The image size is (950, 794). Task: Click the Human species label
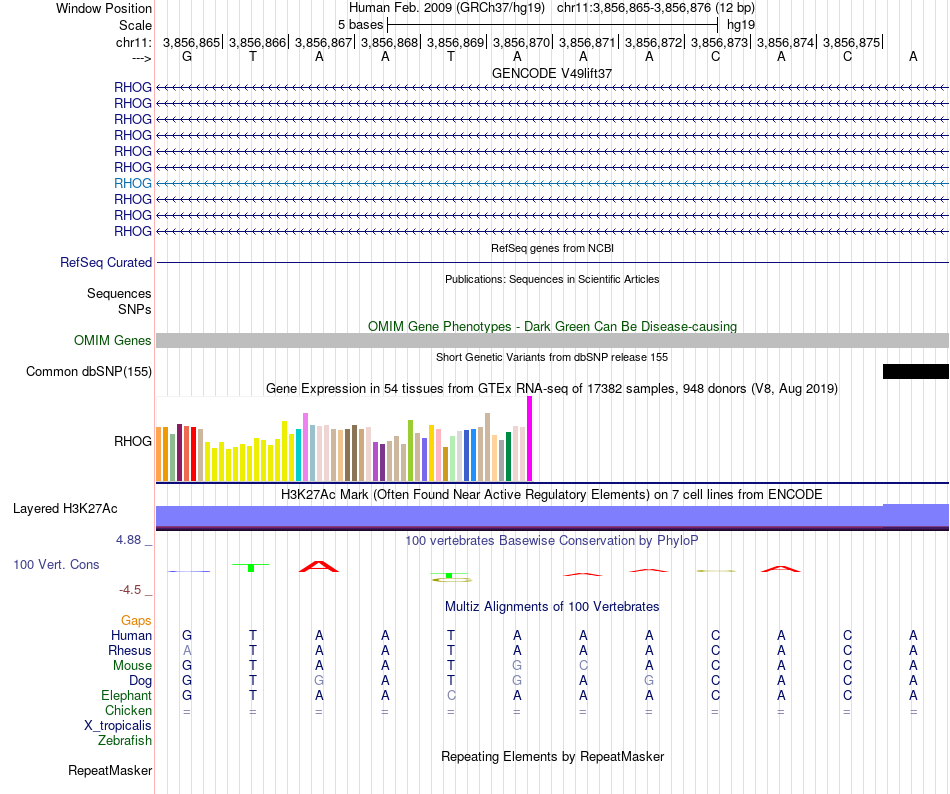[x=131, y=635]
